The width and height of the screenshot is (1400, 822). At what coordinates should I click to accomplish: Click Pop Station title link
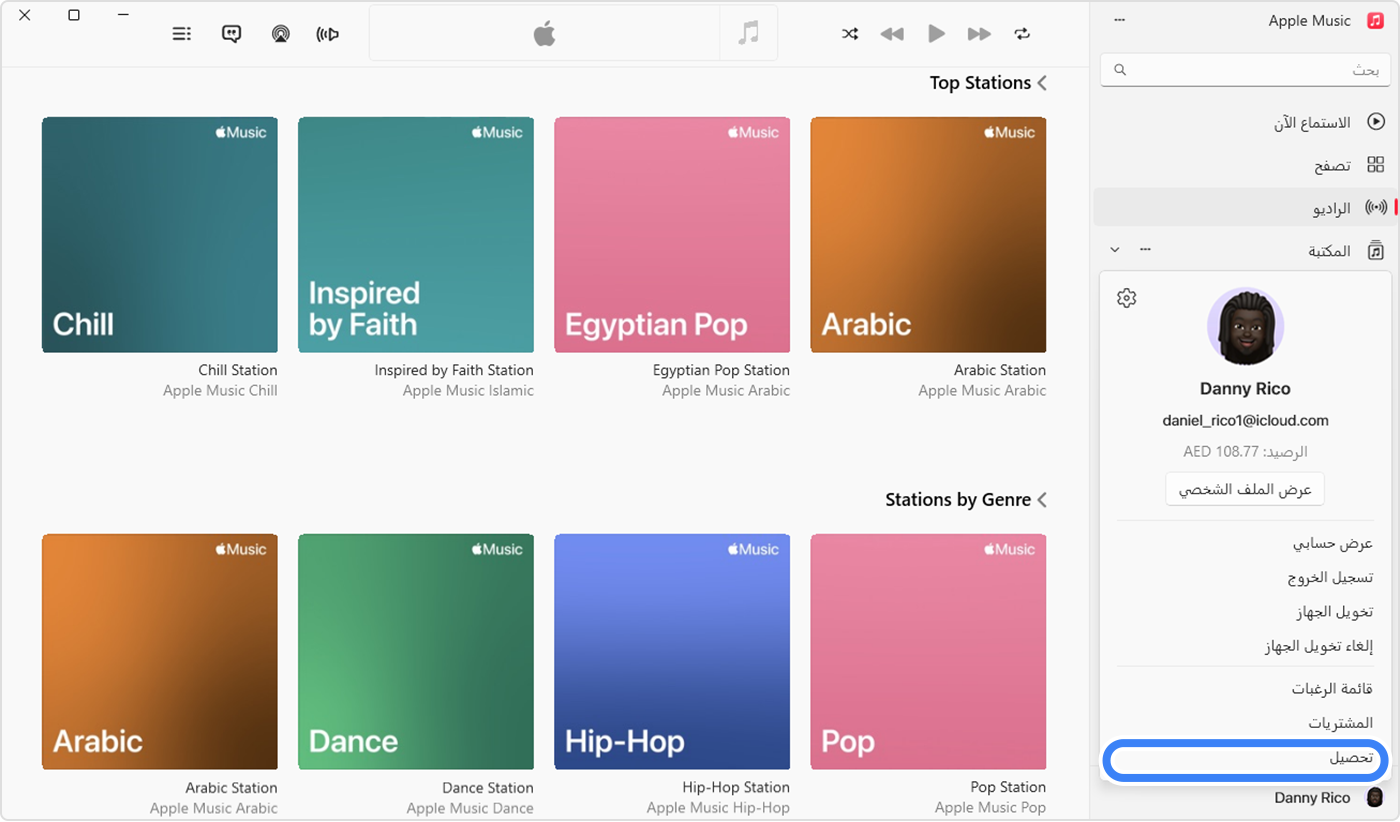point(1008,787)
